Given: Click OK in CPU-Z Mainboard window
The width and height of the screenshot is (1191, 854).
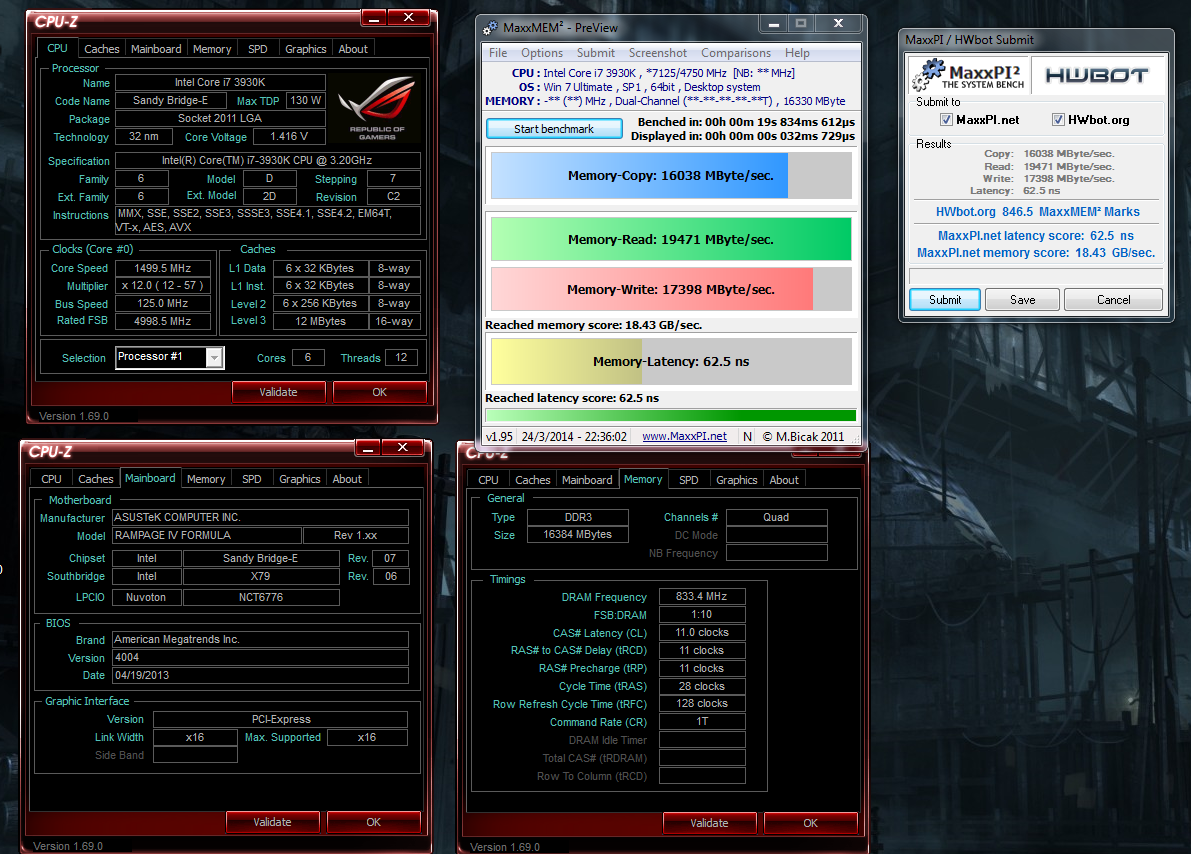Looking at the screenshot, I should pyautogui.click(x=373, y=822).
